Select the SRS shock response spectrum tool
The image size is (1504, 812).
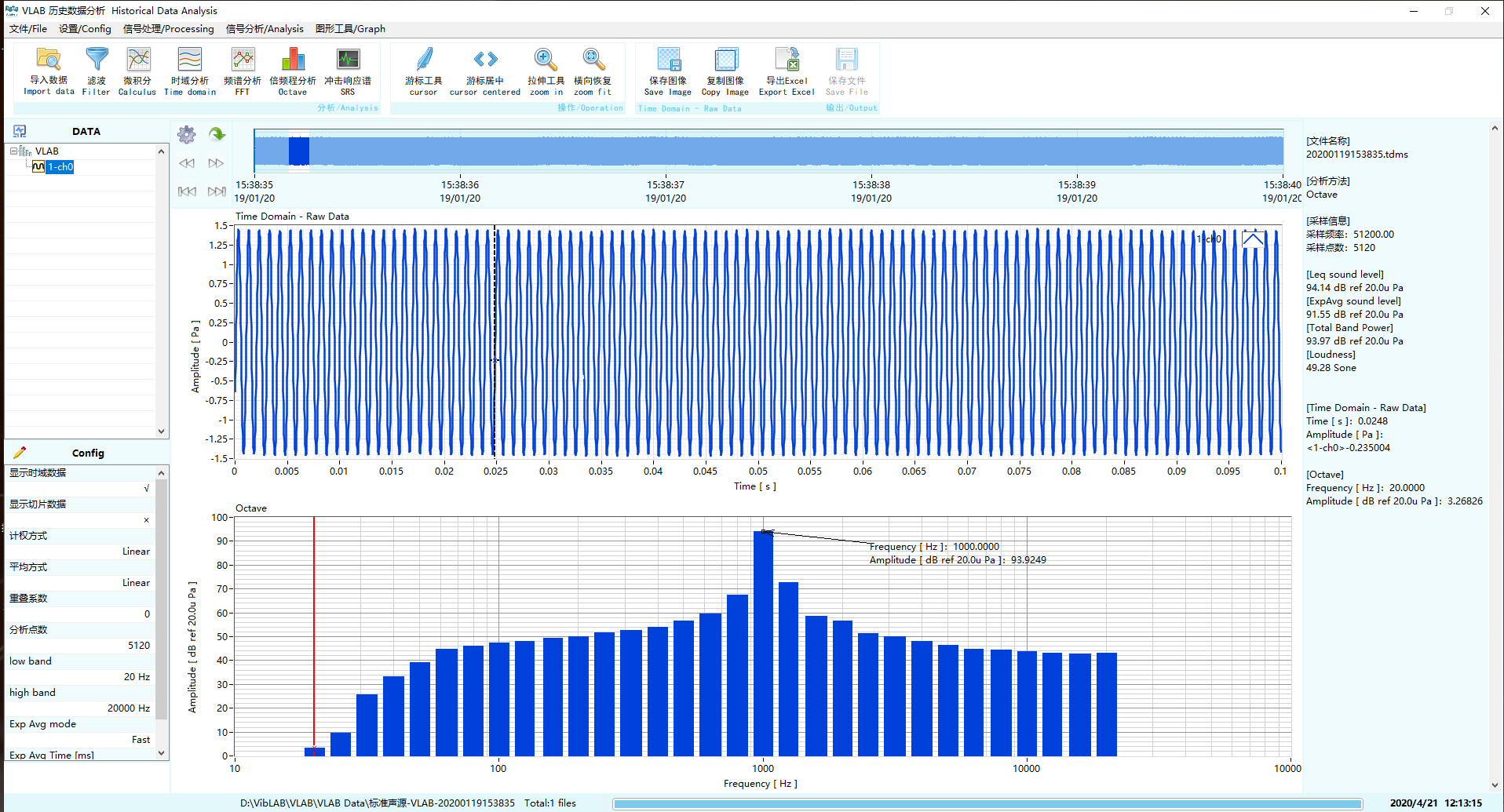click(348, 71)
